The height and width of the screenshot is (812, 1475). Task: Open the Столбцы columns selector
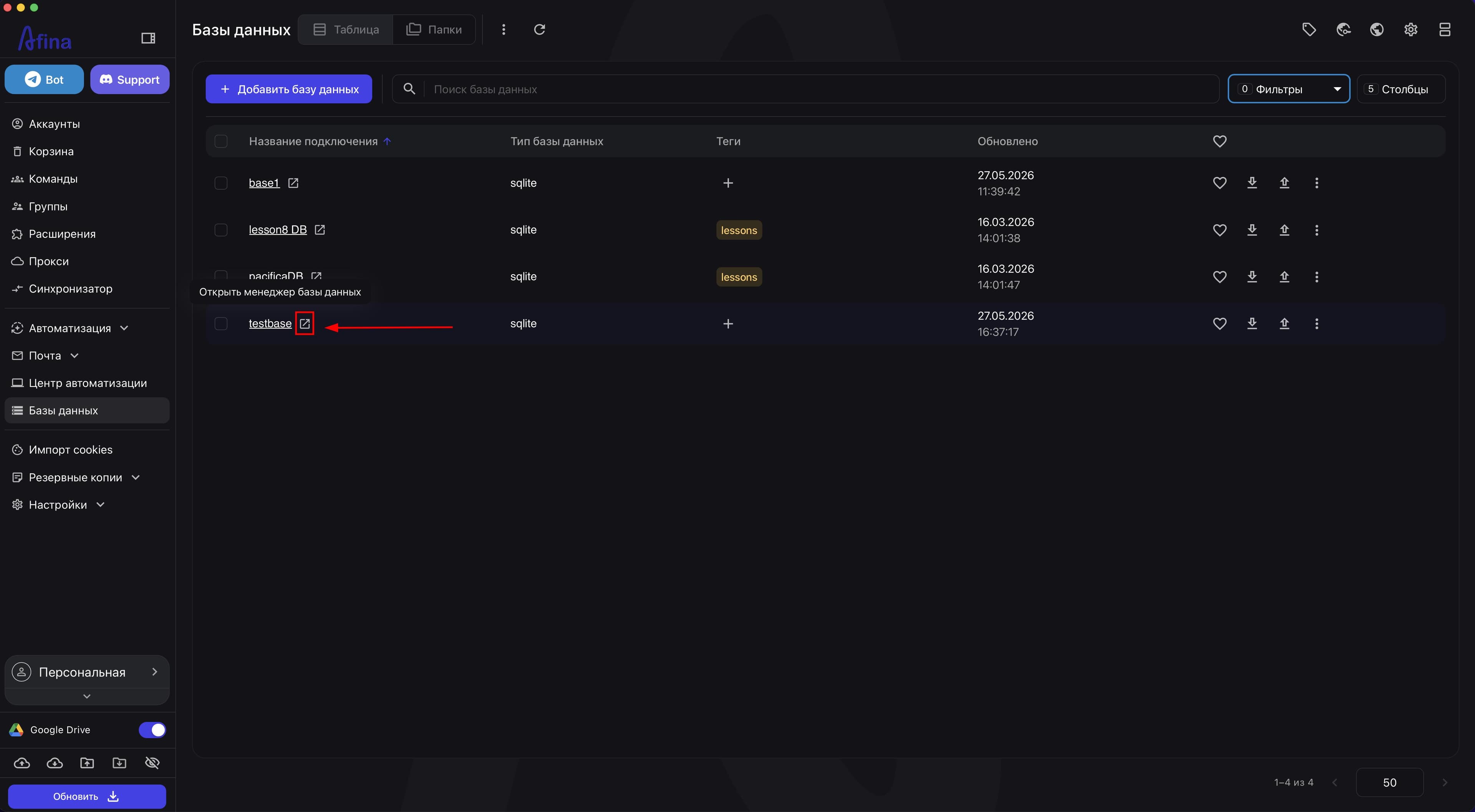click(x=1401, y=89)
